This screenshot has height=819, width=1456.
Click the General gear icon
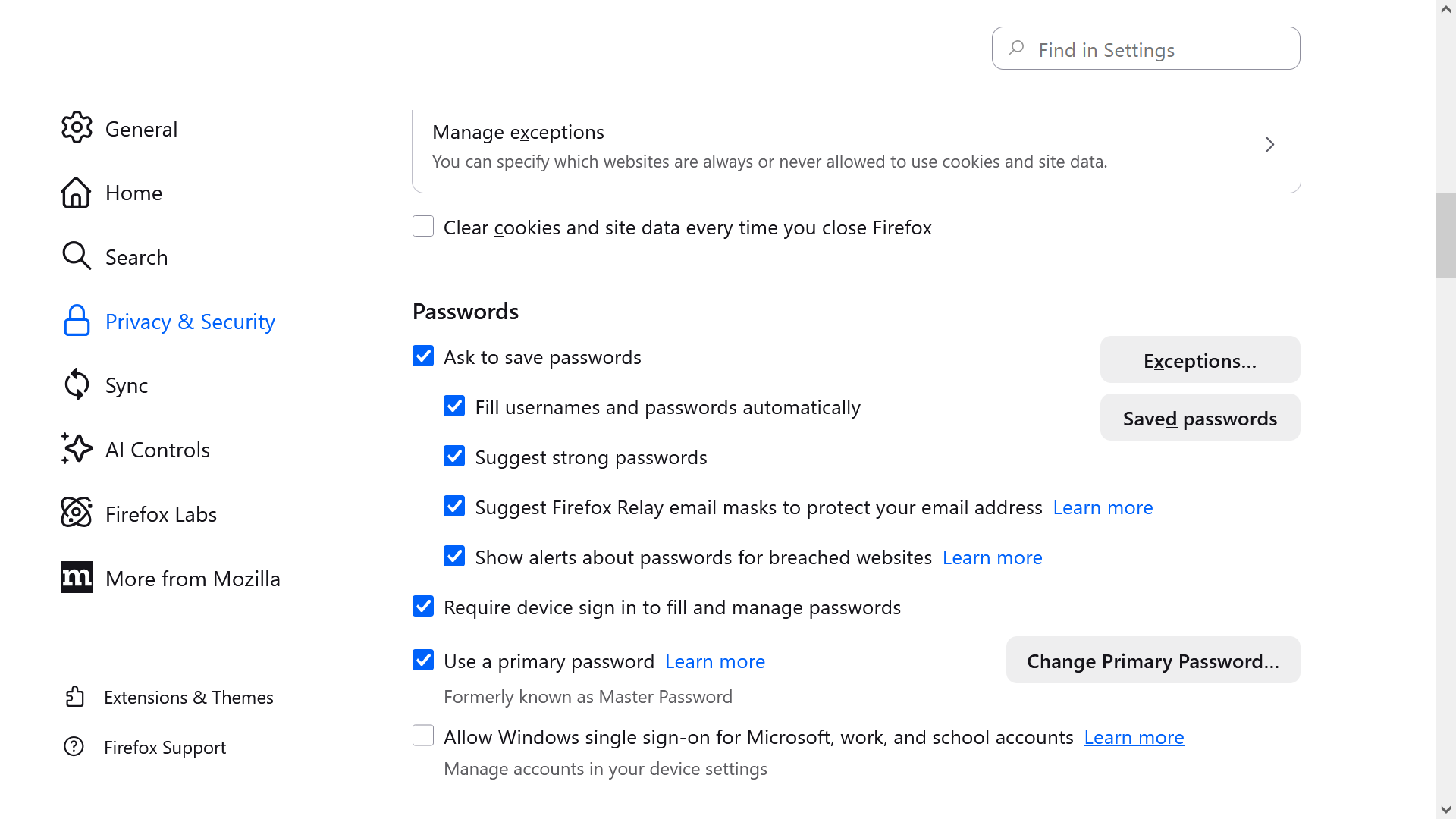77,128
